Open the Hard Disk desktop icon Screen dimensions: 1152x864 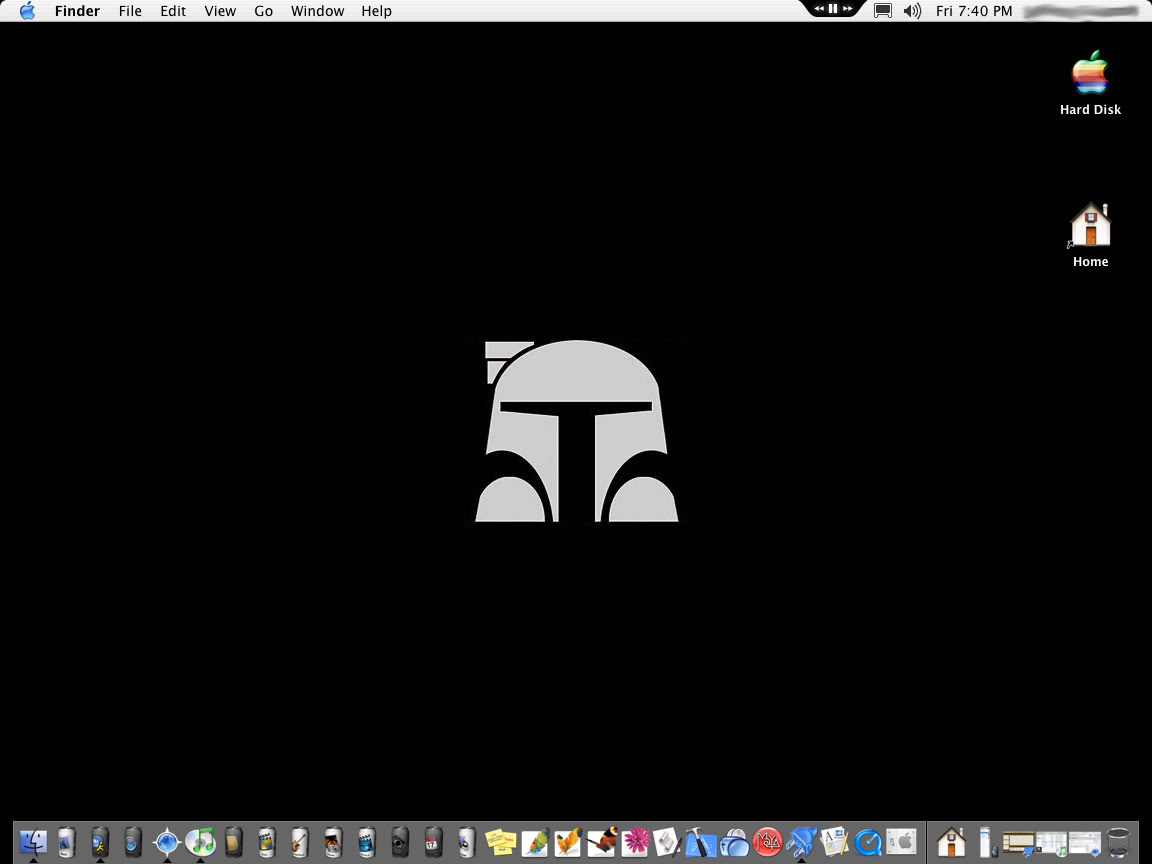pyautogui.click(x=1090, y=82)
